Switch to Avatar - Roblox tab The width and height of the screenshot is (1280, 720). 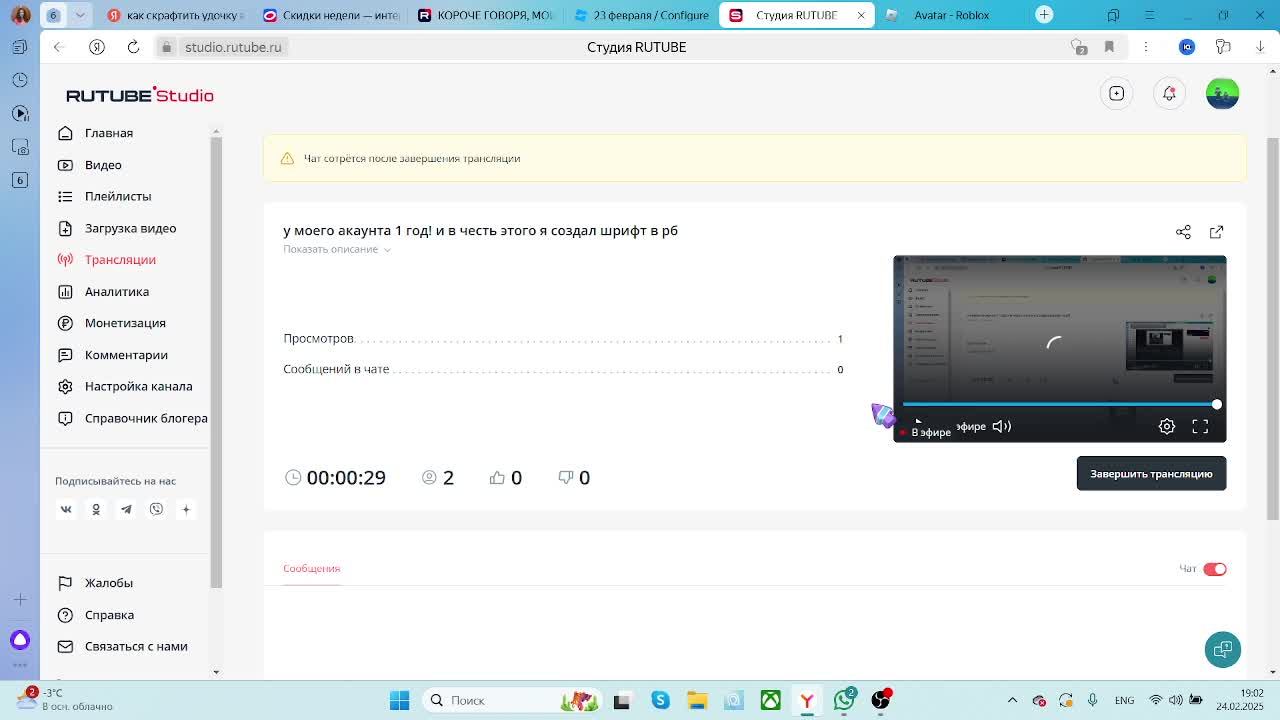tap(951, 15)
